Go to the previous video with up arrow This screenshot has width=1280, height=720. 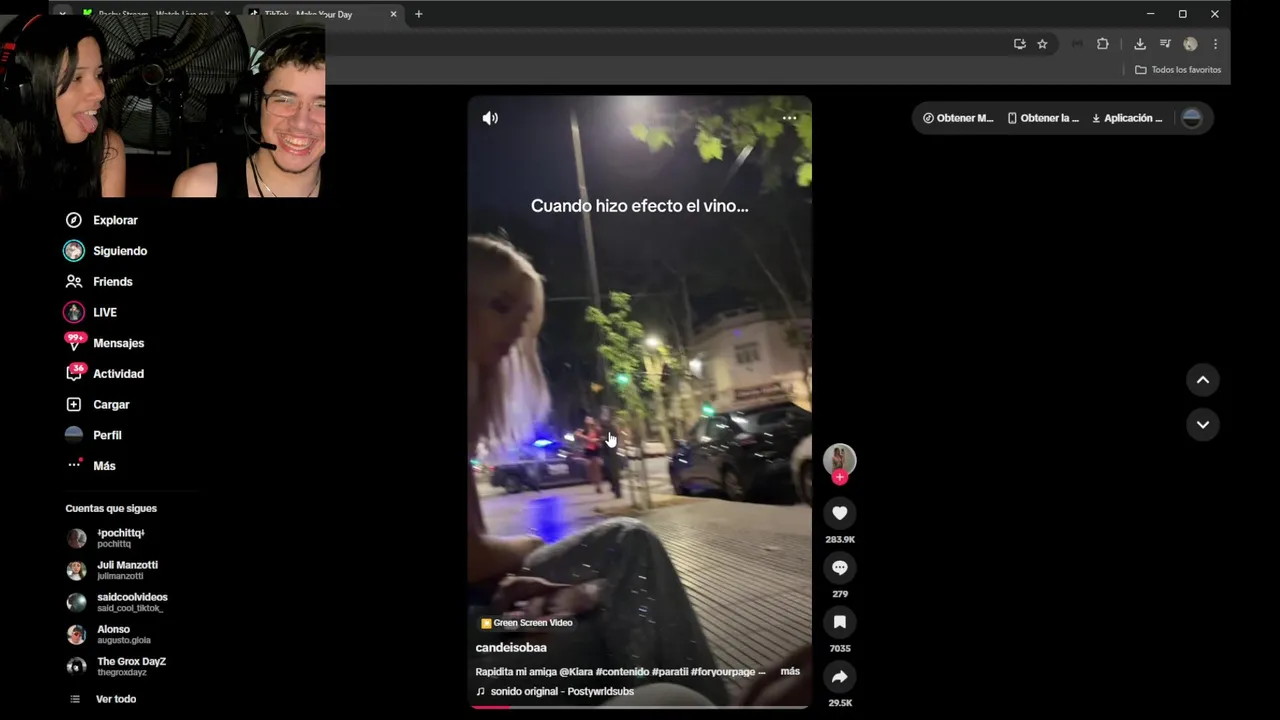[x=1203, y=380]
